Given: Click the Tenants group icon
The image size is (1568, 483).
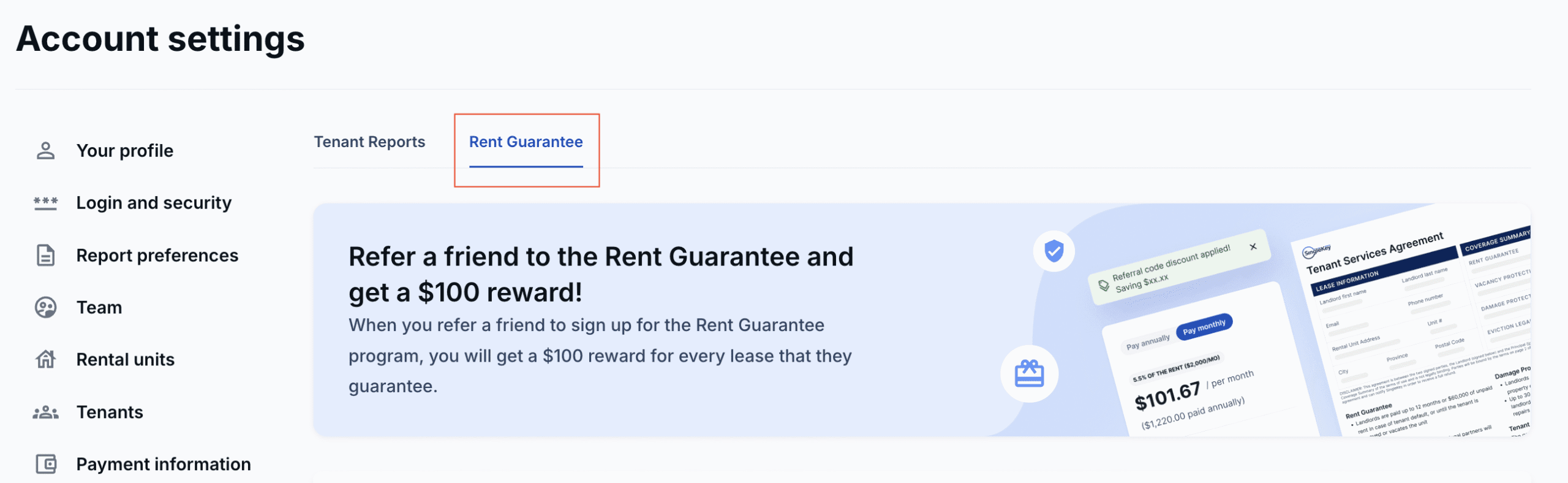Looking at the screenshot, I should click(46, 413).
